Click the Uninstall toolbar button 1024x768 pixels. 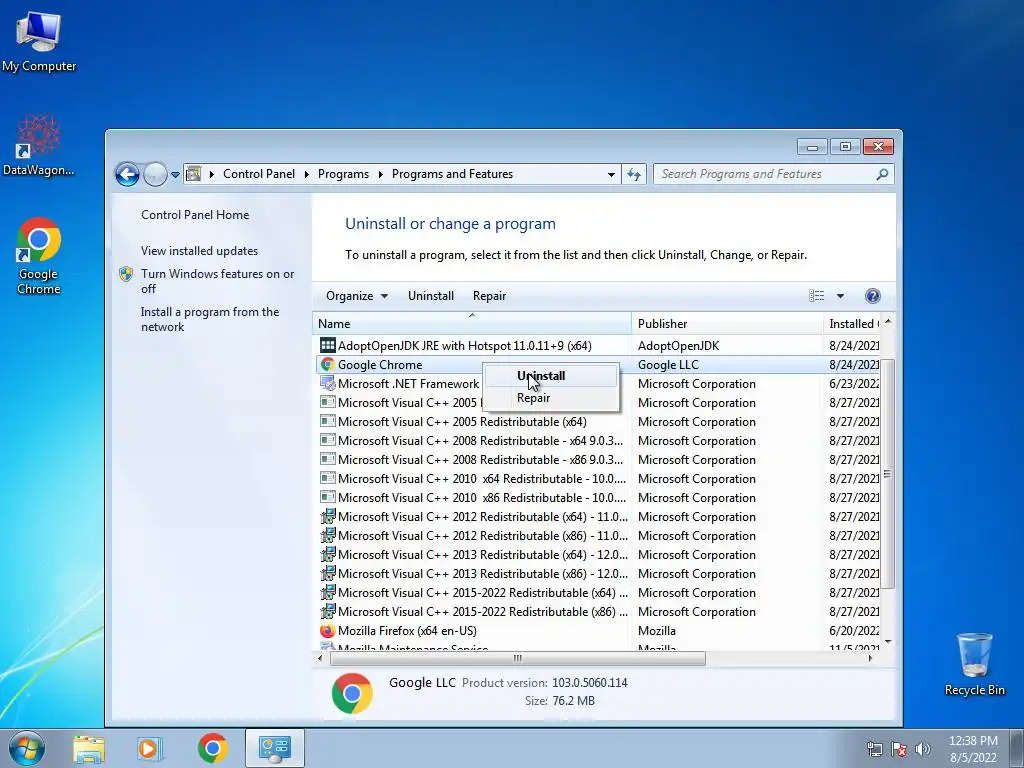pos(430,296)
